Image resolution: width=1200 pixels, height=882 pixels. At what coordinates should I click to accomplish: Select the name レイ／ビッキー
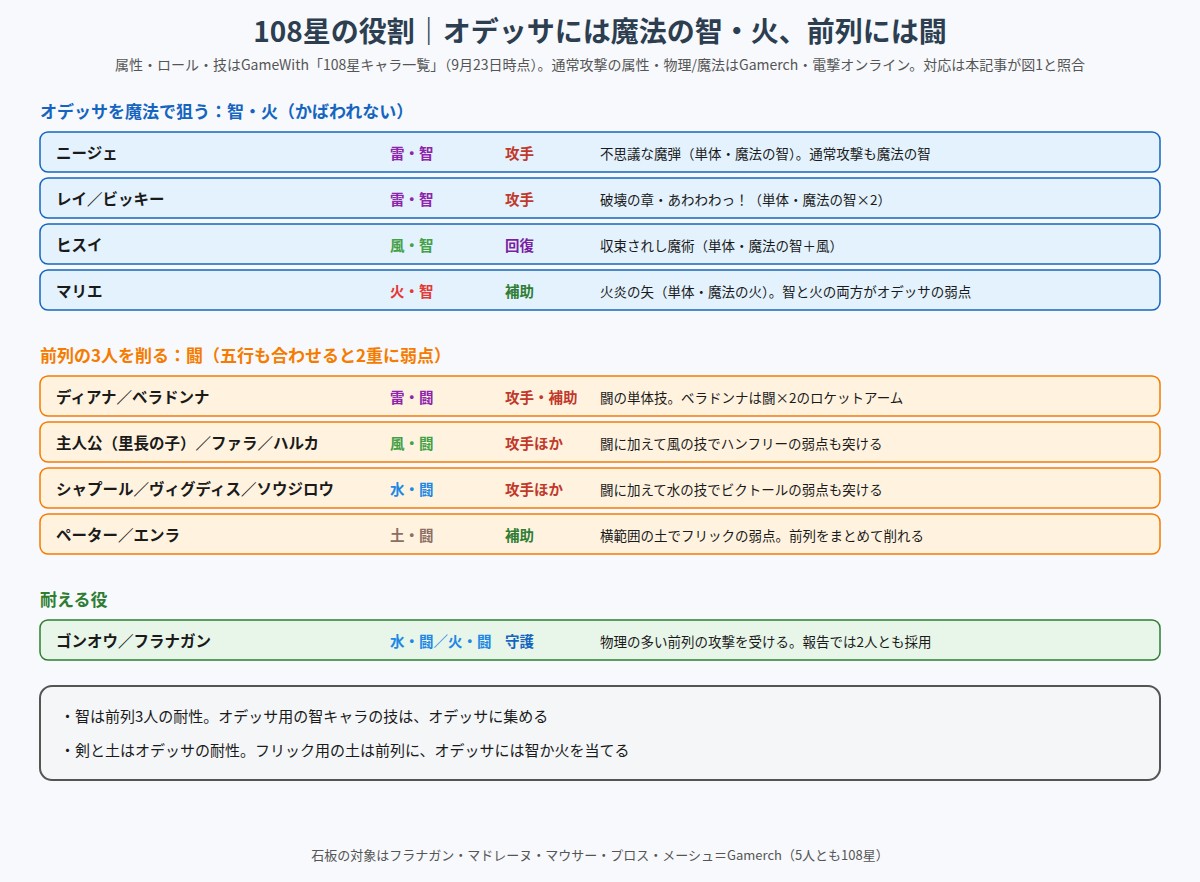pos(110,200)
